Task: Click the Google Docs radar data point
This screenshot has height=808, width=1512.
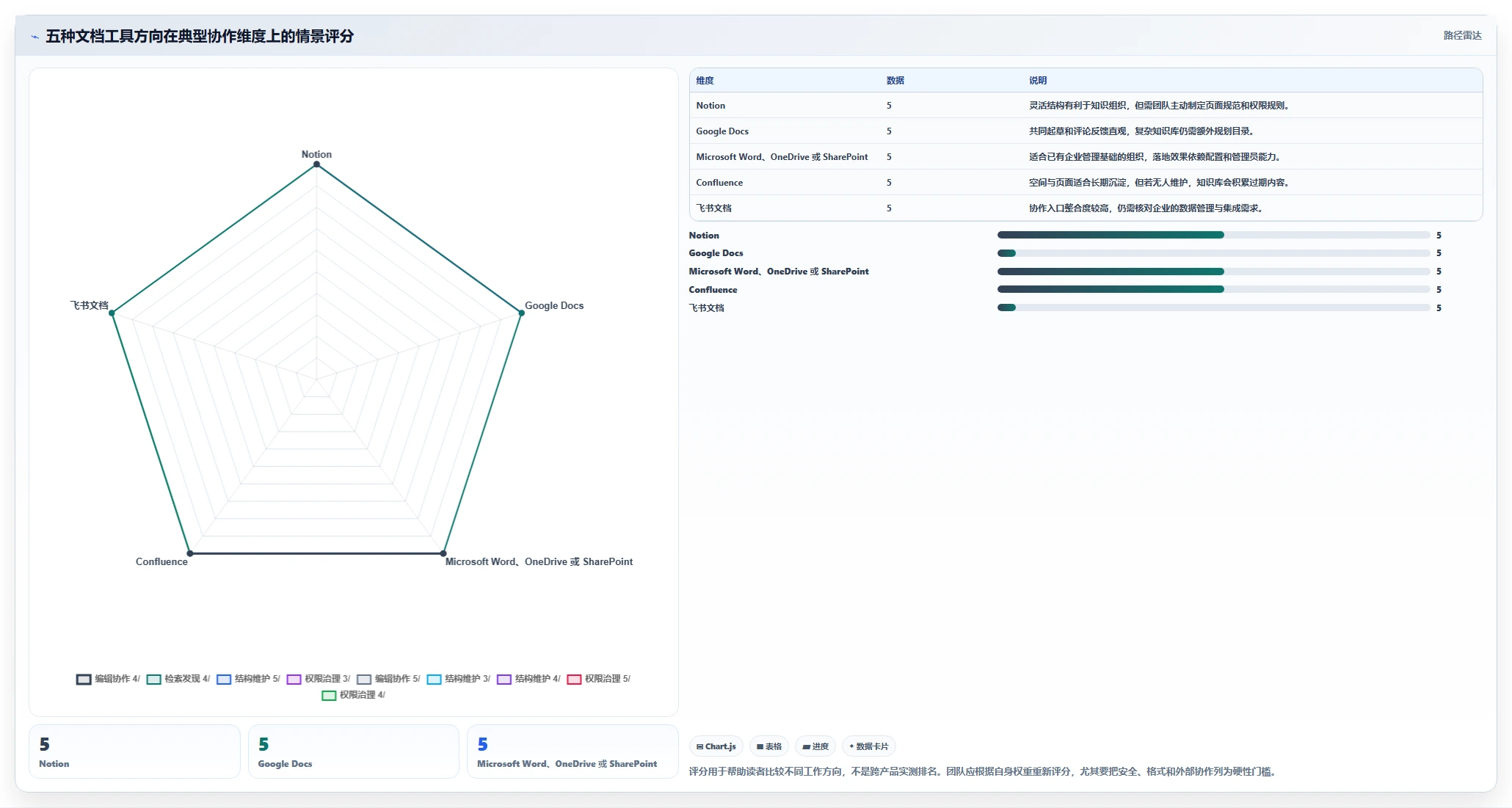Action: click(521, 313)
